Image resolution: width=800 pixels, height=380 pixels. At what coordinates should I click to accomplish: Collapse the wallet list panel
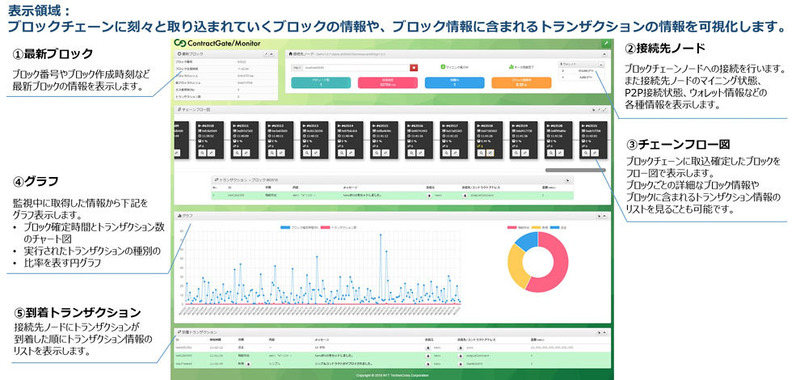point(601,65)
